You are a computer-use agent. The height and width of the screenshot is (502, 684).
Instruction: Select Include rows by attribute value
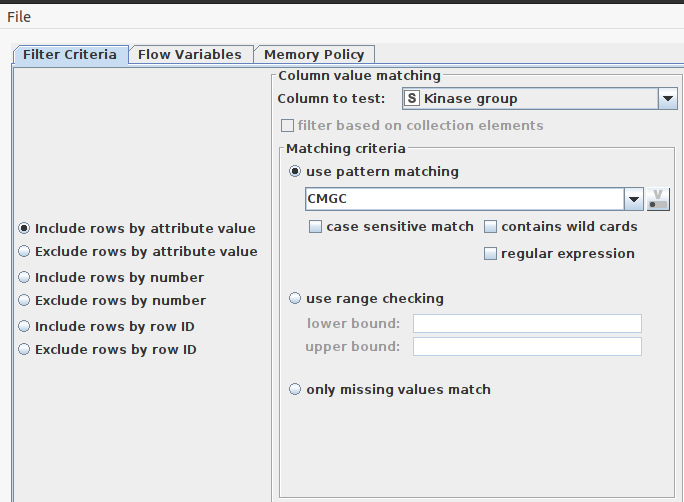click(25, 229)
